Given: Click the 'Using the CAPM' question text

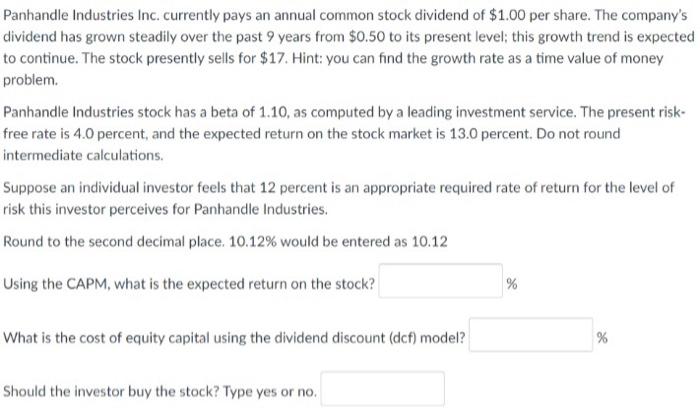Looking at the screenshot, I should 189,284.
